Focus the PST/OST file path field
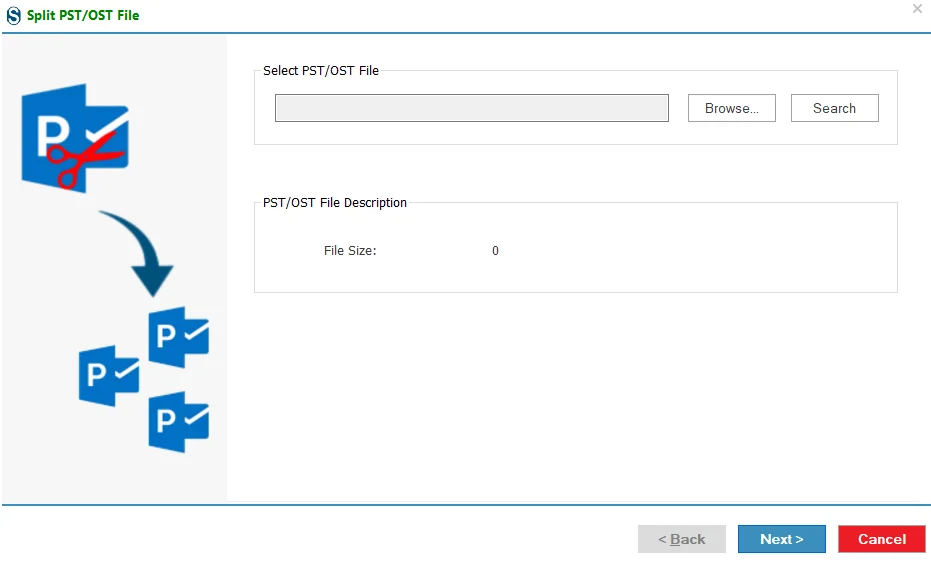931x563 pixels. 471,108
